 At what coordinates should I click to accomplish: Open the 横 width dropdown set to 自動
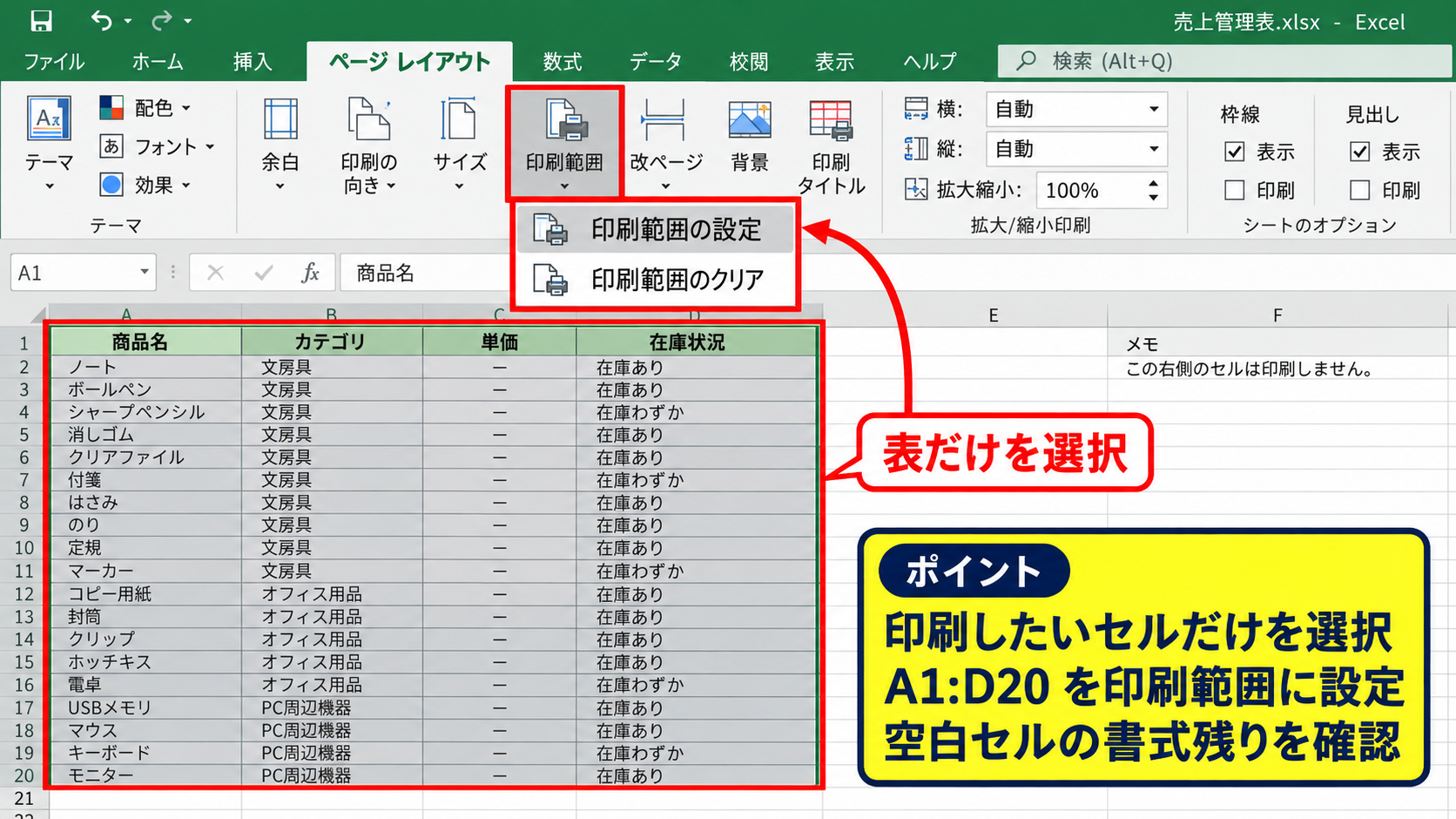click(x=1076, y=109)
